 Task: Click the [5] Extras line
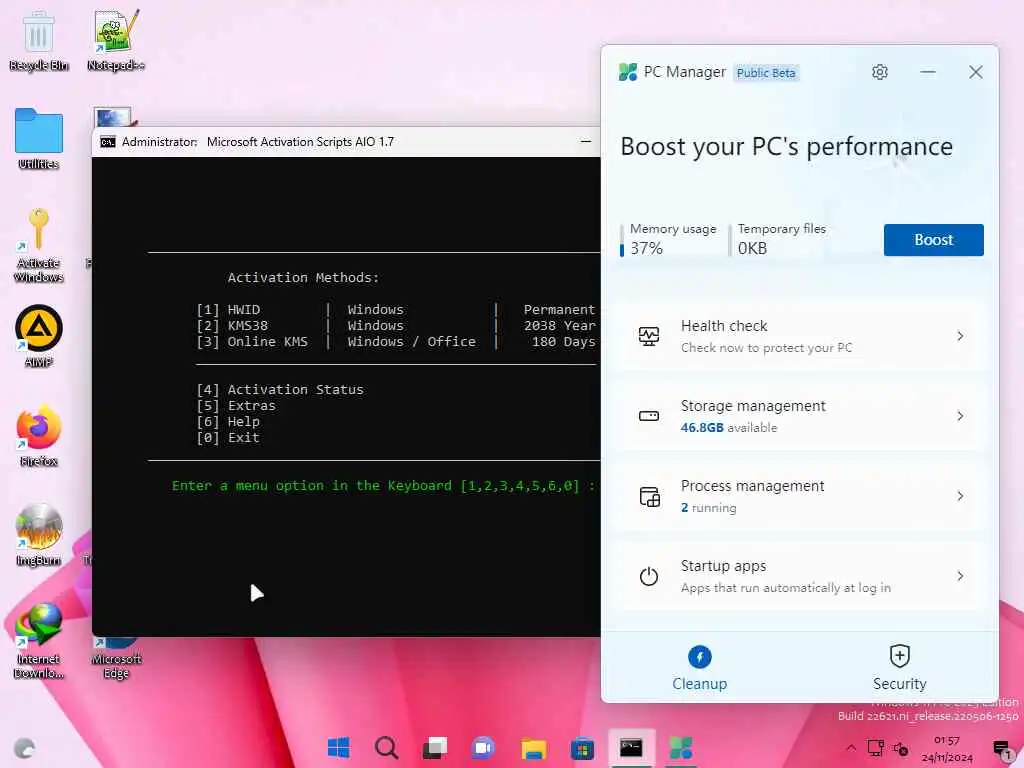(236, 406)
